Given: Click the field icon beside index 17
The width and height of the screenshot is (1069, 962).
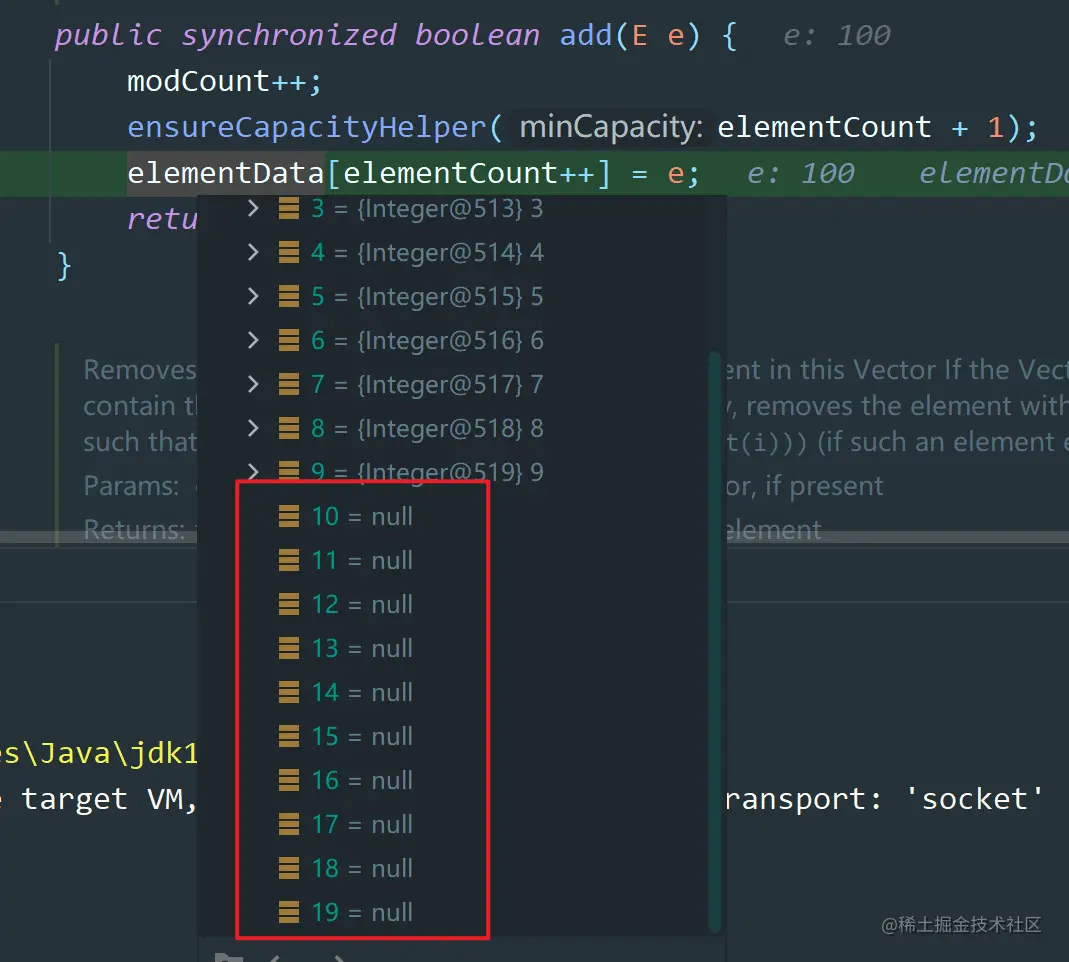Looking at the screenshot, I should click(x=289, y=824).
